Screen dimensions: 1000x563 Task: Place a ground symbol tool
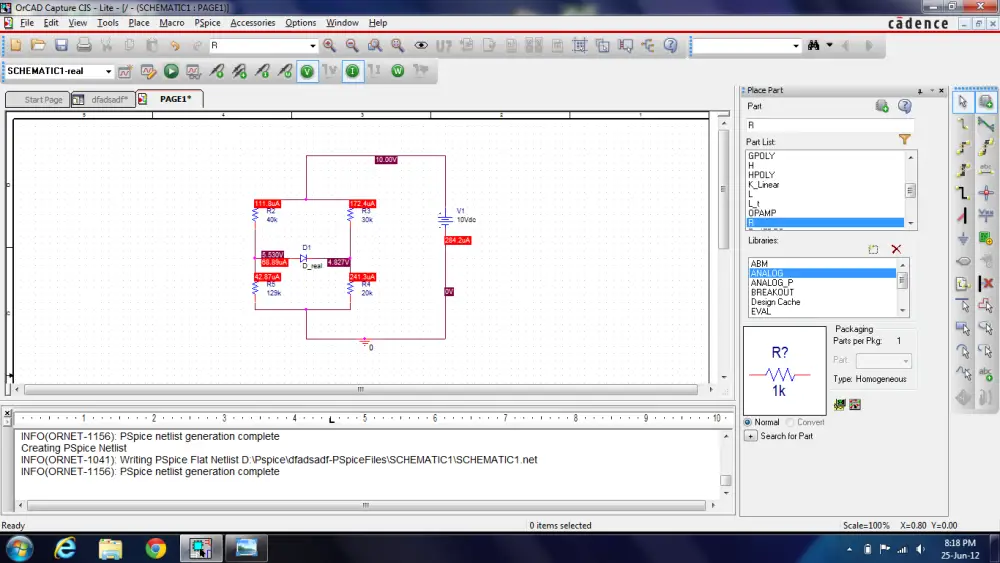pos(963,238)
